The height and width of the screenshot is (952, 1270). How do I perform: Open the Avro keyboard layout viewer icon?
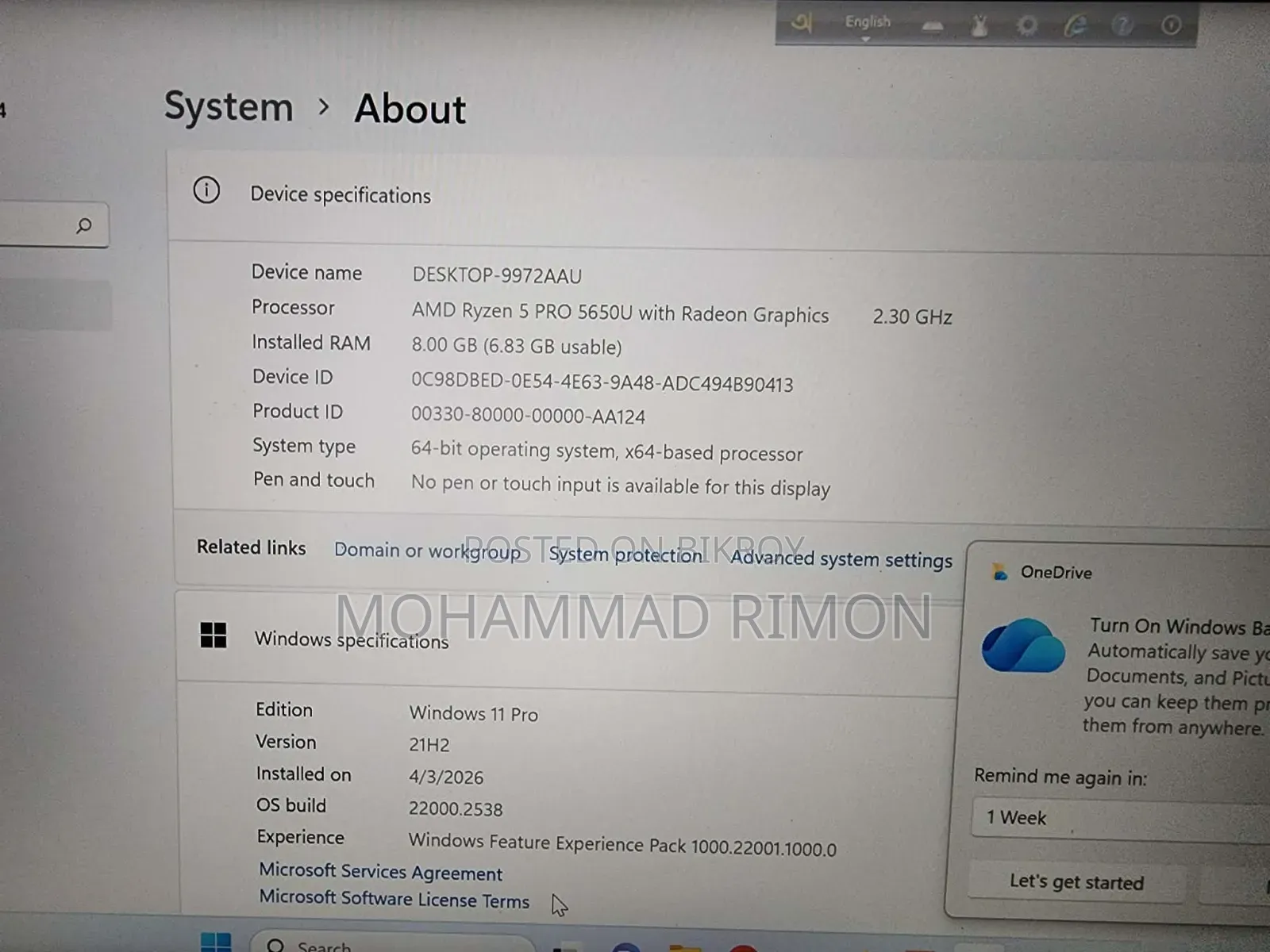pos(933,26)
